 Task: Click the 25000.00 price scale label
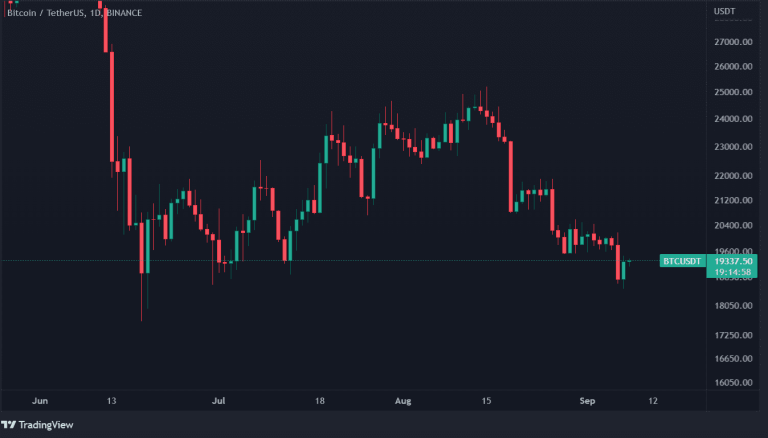point(733,92)
